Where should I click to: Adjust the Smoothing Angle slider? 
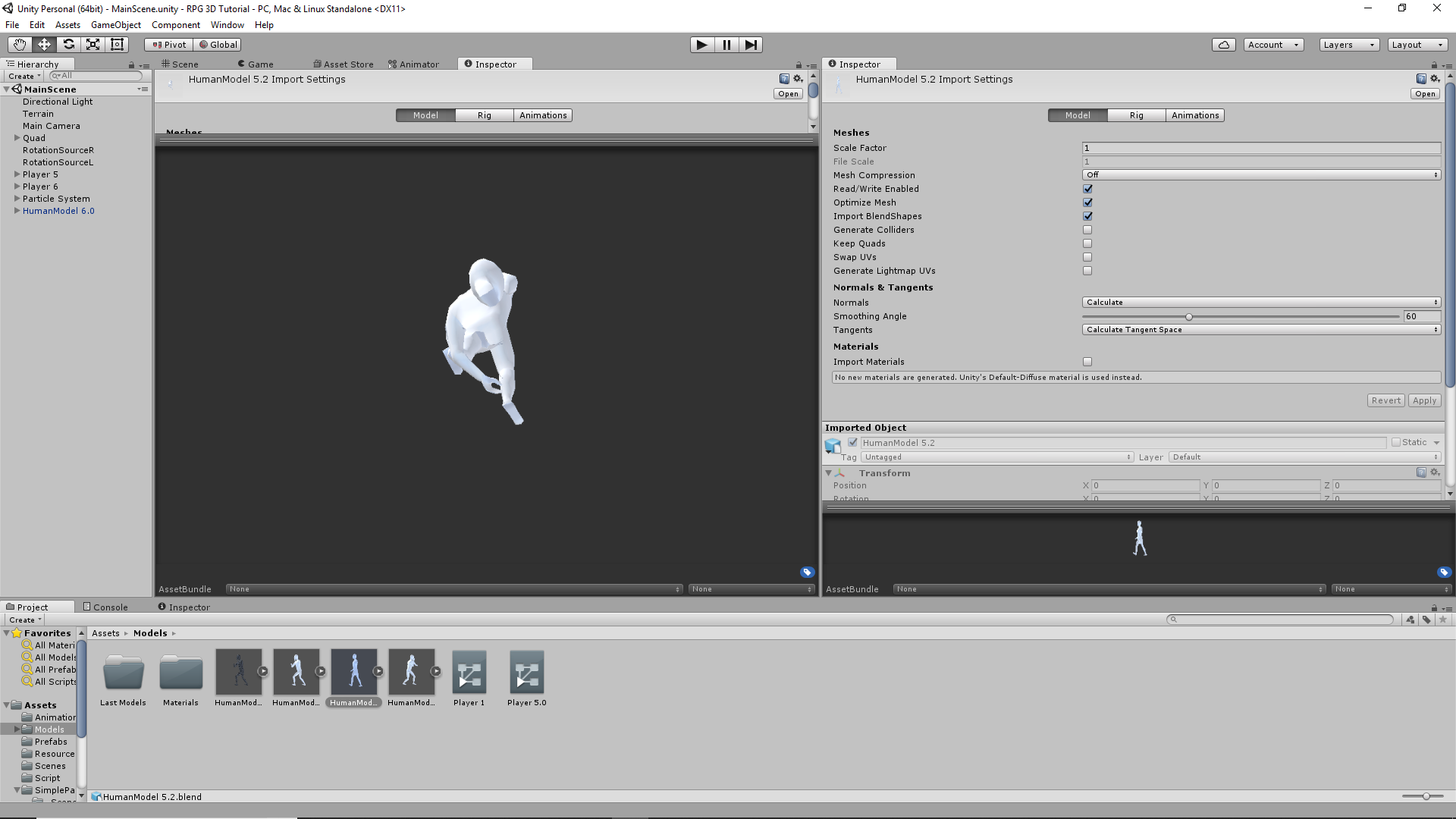pos(1188,317)
